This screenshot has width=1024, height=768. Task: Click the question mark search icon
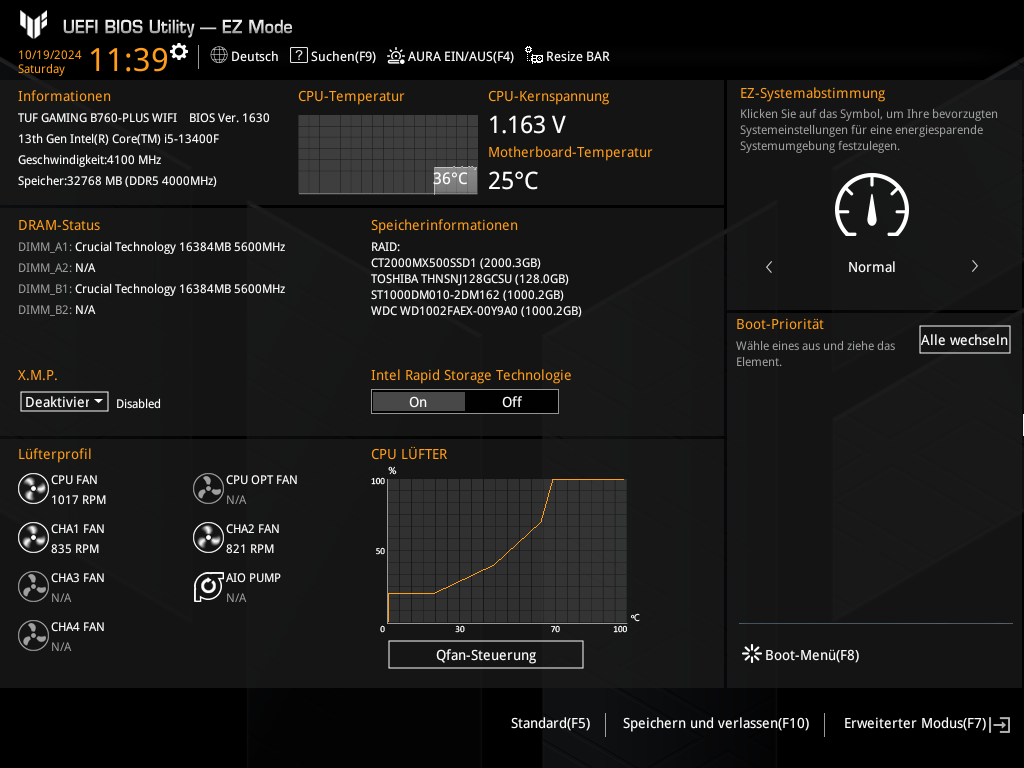click(x=298, y=56)
